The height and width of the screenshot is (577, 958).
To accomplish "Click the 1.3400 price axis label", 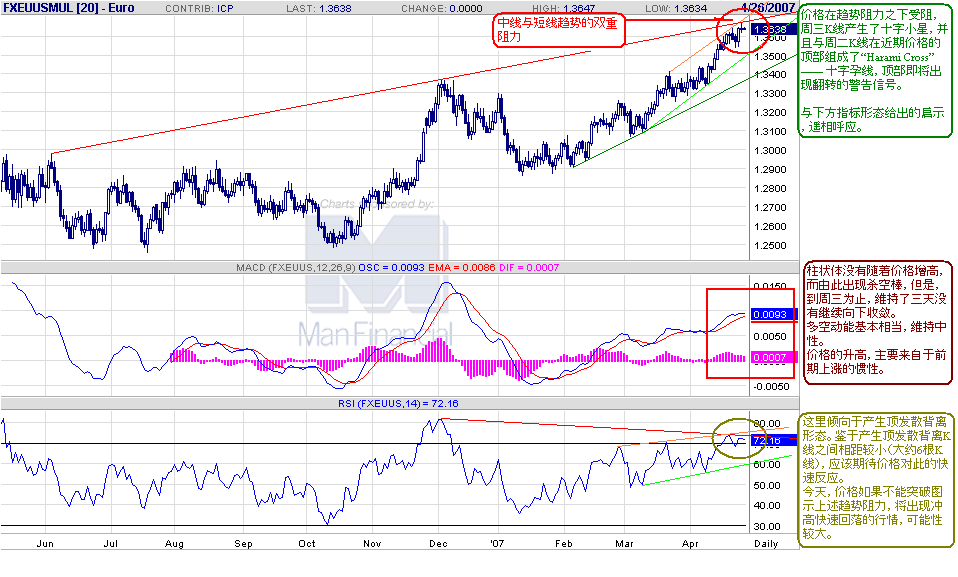I will (x=770, y=75).
